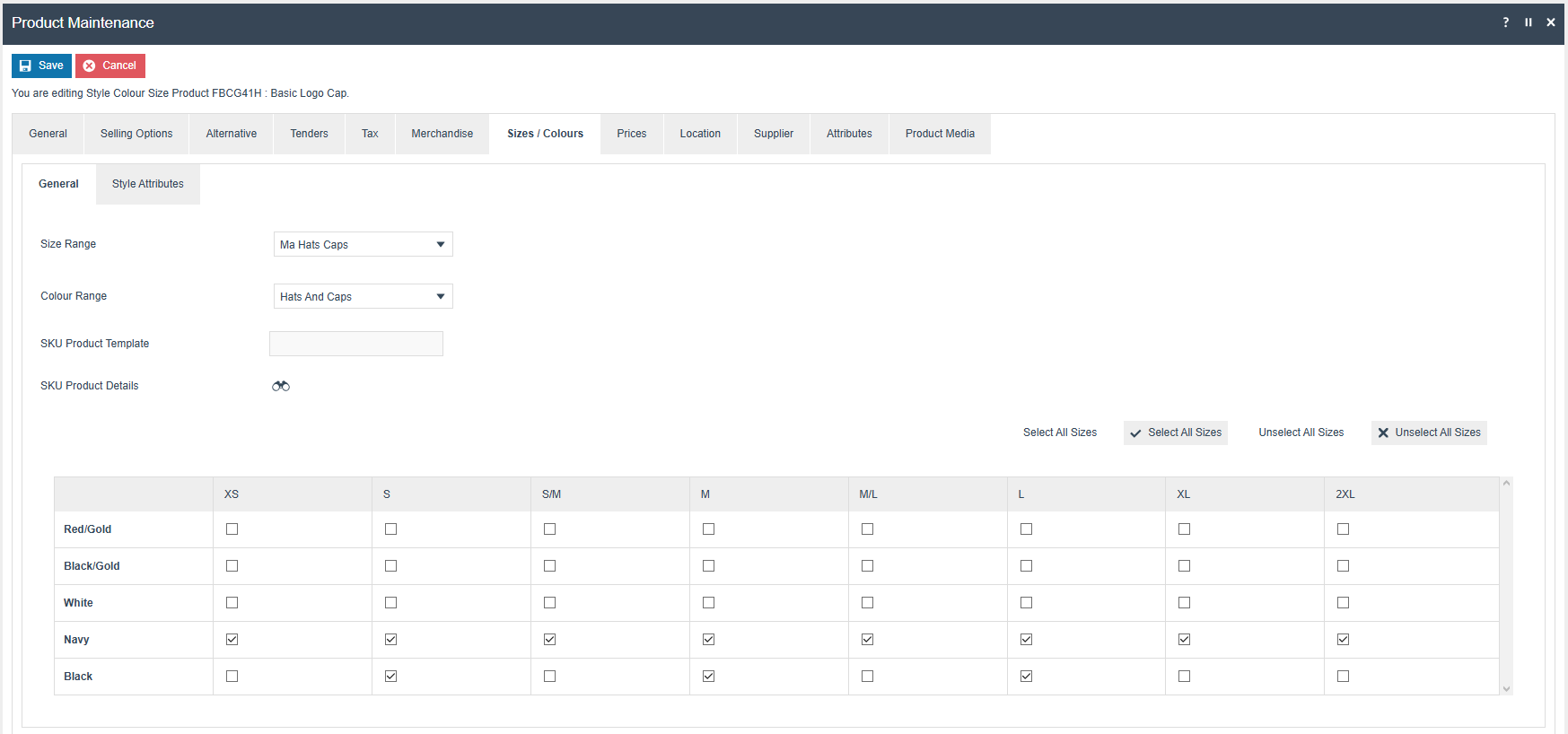This screenshot has height=734, width=1568.
Task: Click the plain Unselect All Sizes label
Action: click(1301, 433)
